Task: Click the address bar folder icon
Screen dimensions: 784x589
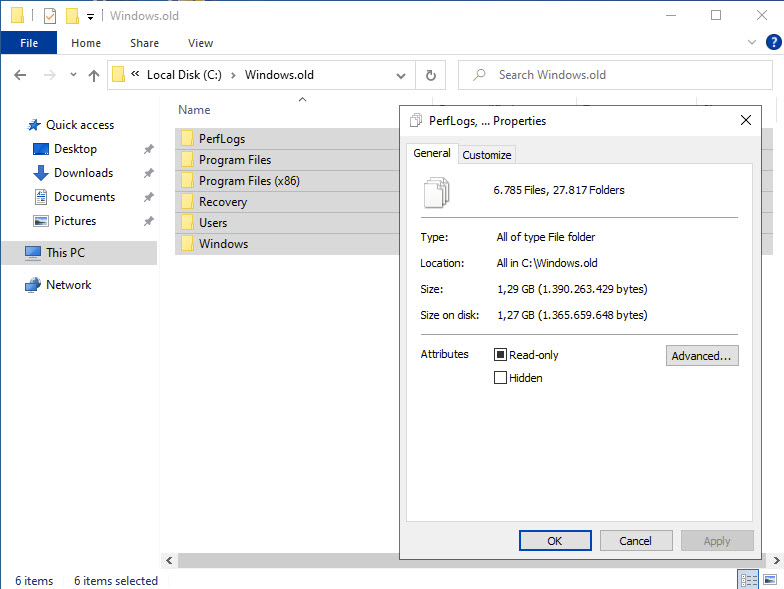Action: (118, 75)
